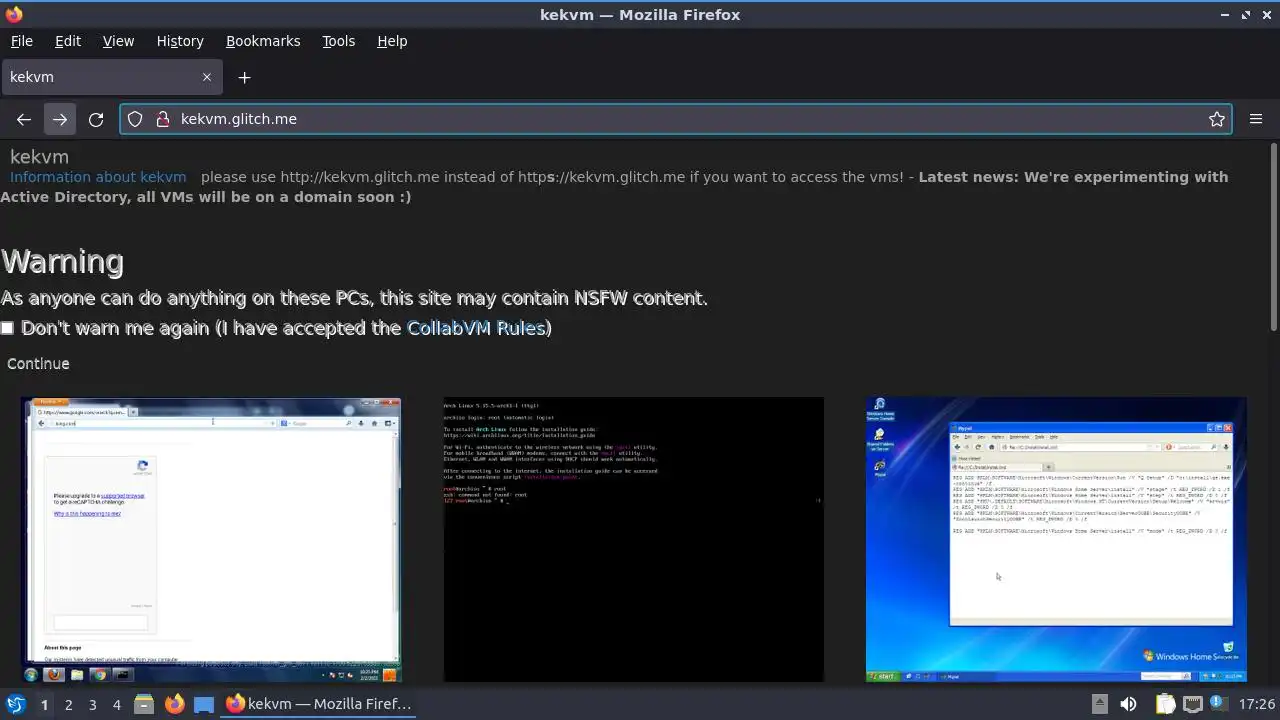
Task: Select the kekvm browser tab
Action: tap(111, 77)
